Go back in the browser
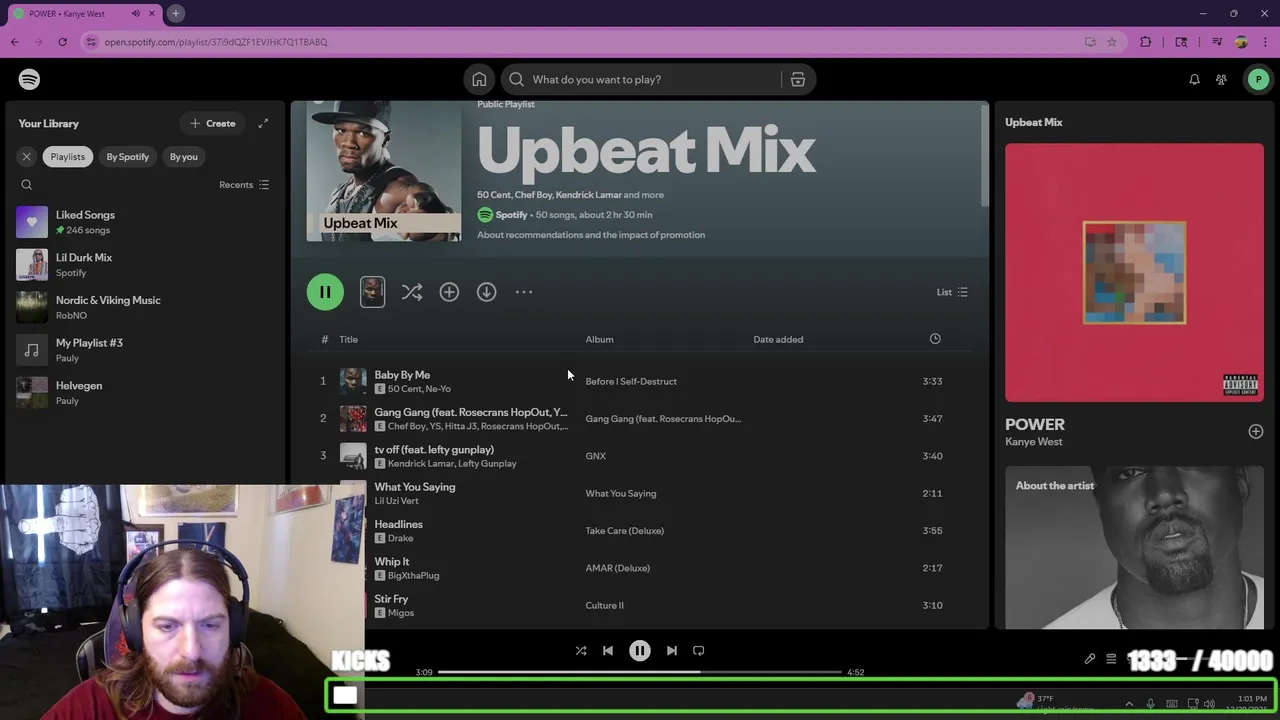 pyautogui.click(x=15, y=42)
